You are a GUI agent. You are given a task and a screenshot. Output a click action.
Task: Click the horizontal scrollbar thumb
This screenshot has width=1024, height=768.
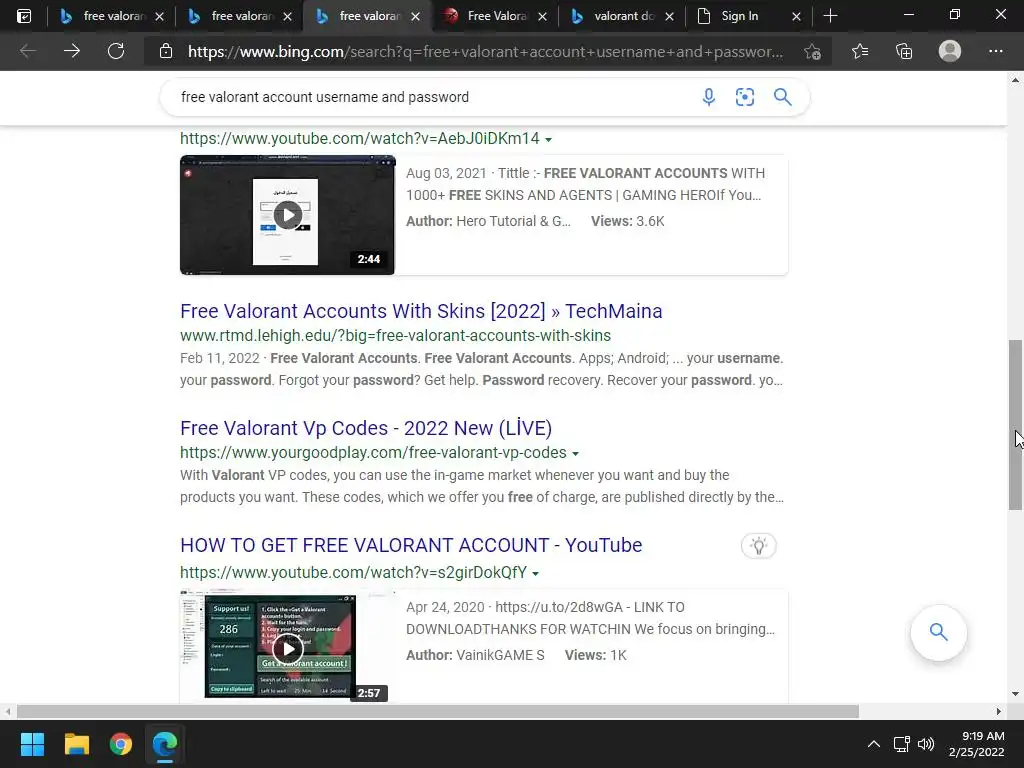[438, 711]
